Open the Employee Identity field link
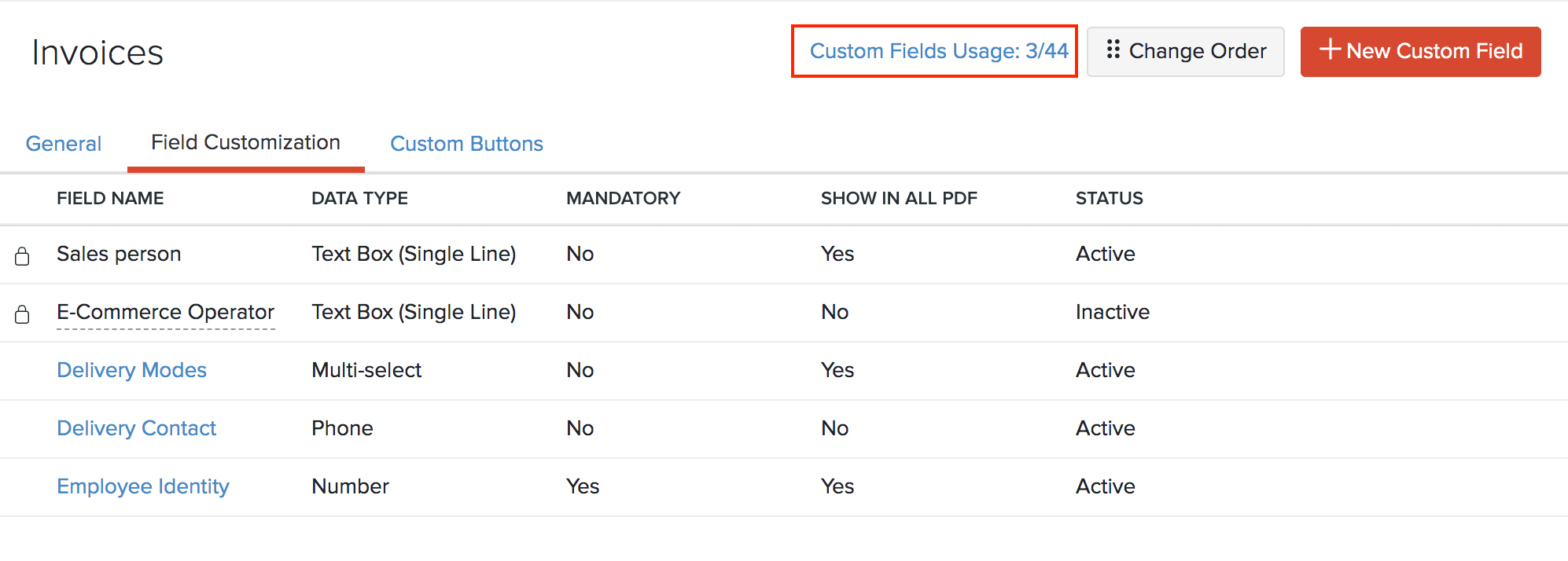This screenshot has width=1568, height=561. click(143, 486)
